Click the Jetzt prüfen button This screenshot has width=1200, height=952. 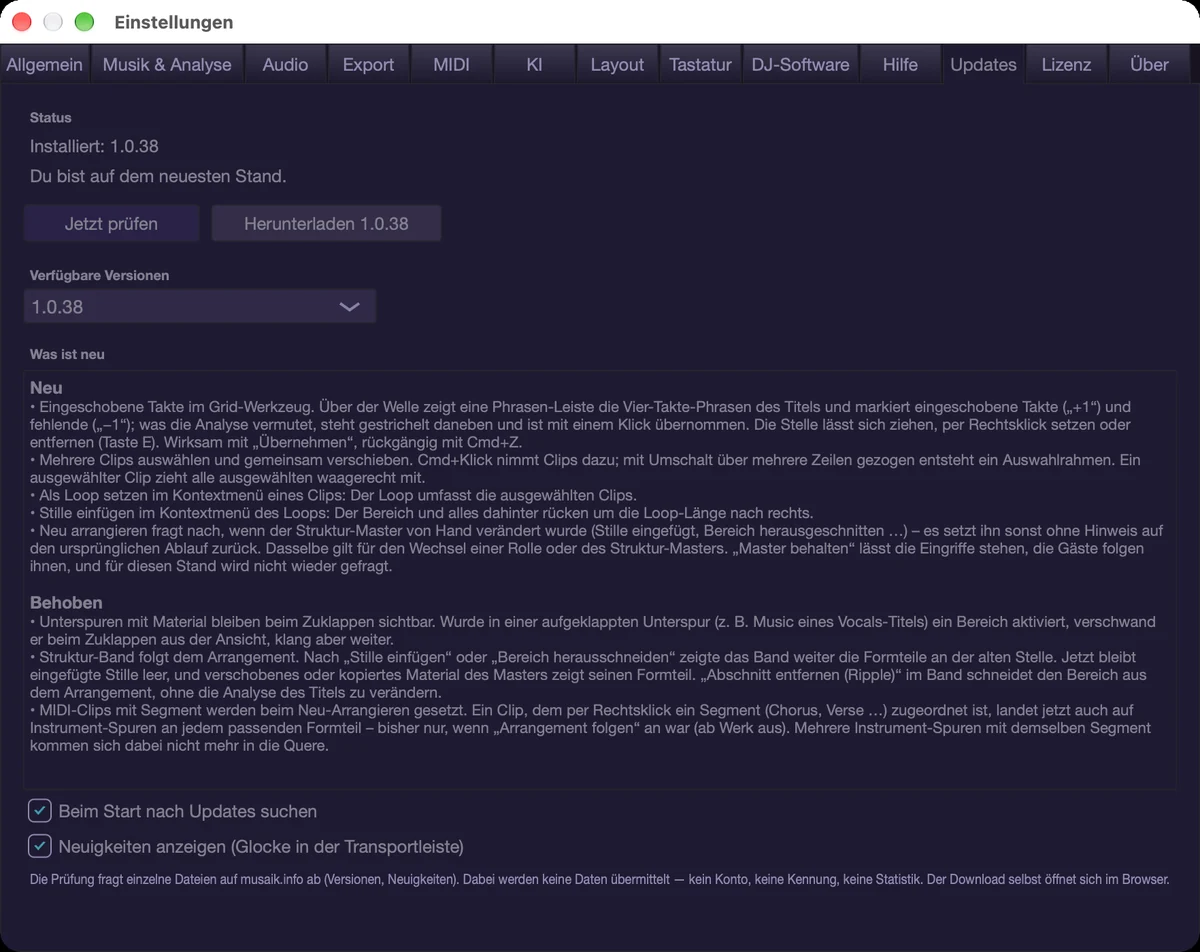point(111,224)
